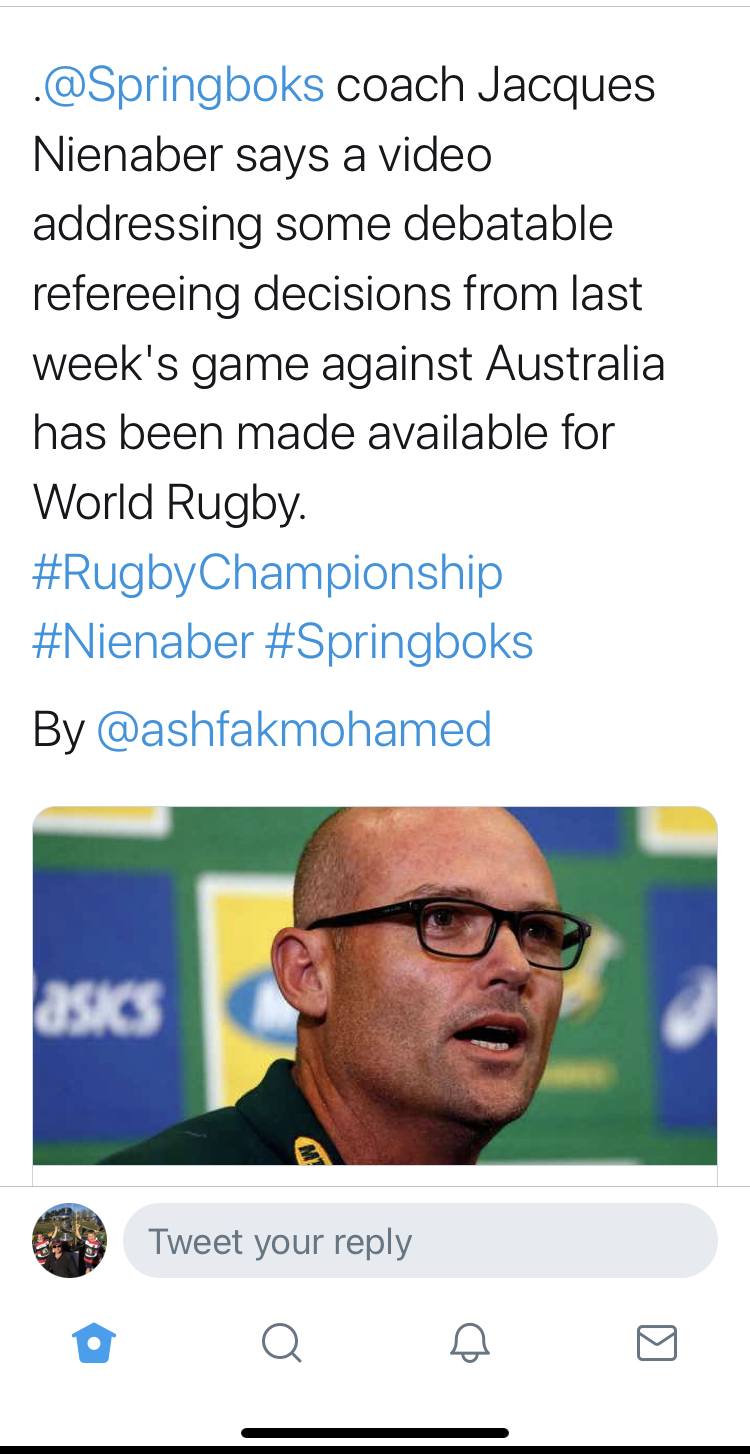Image resolution: width=750 pixels, height=1454 pixels.
Task: Open Direct Messages envelope icon
Action: [x=657, y=1343]
